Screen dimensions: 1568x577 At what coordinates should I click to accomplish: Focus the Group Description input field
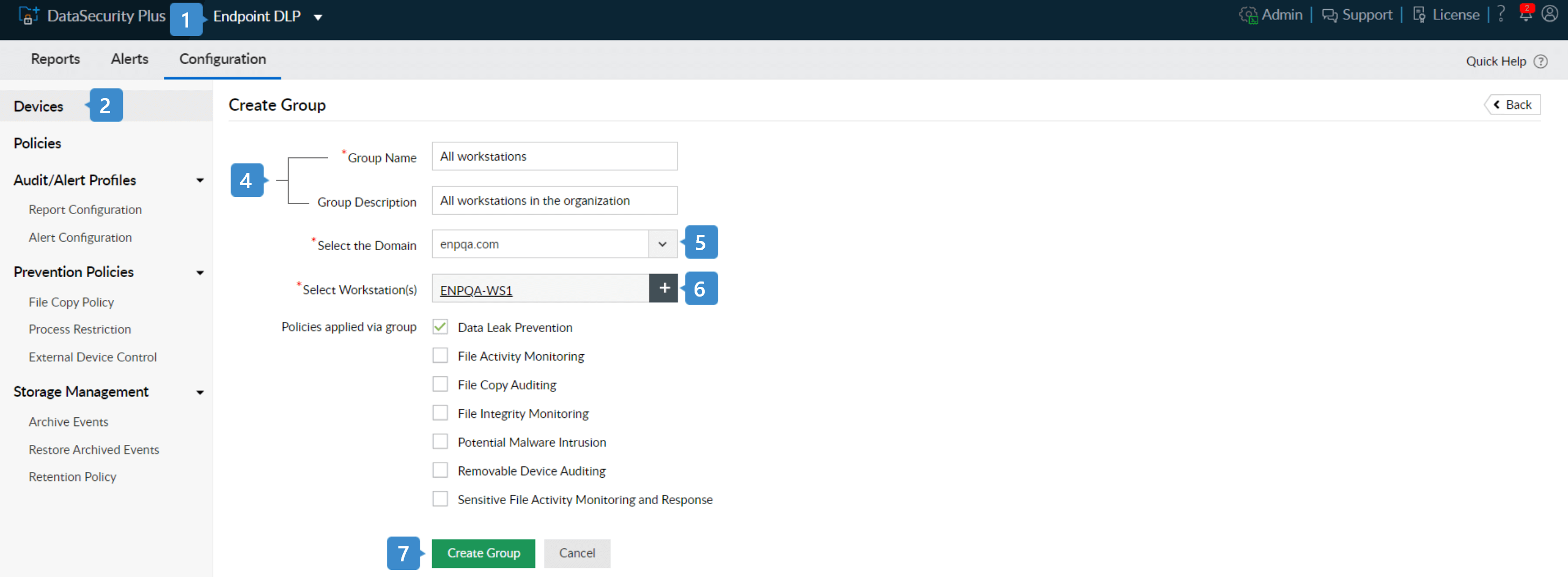click(x=554, y=201)
